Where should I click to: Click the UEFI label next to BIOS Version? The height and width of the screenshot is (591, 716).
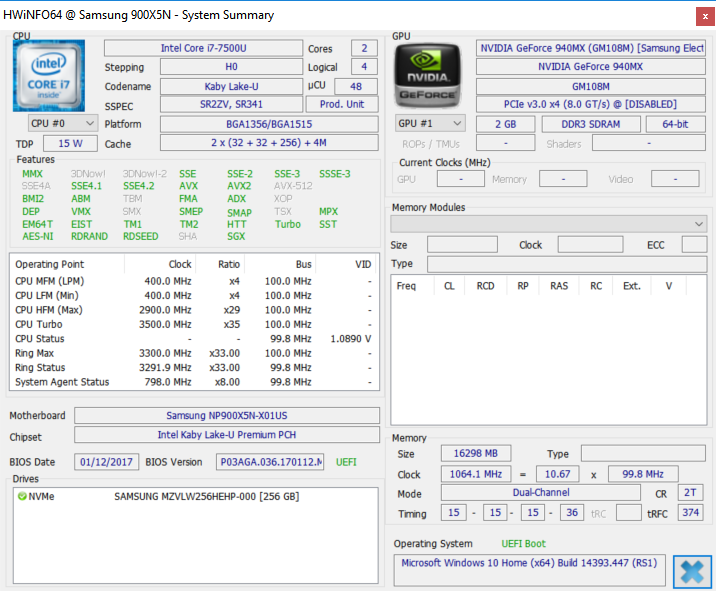(346, 462)
